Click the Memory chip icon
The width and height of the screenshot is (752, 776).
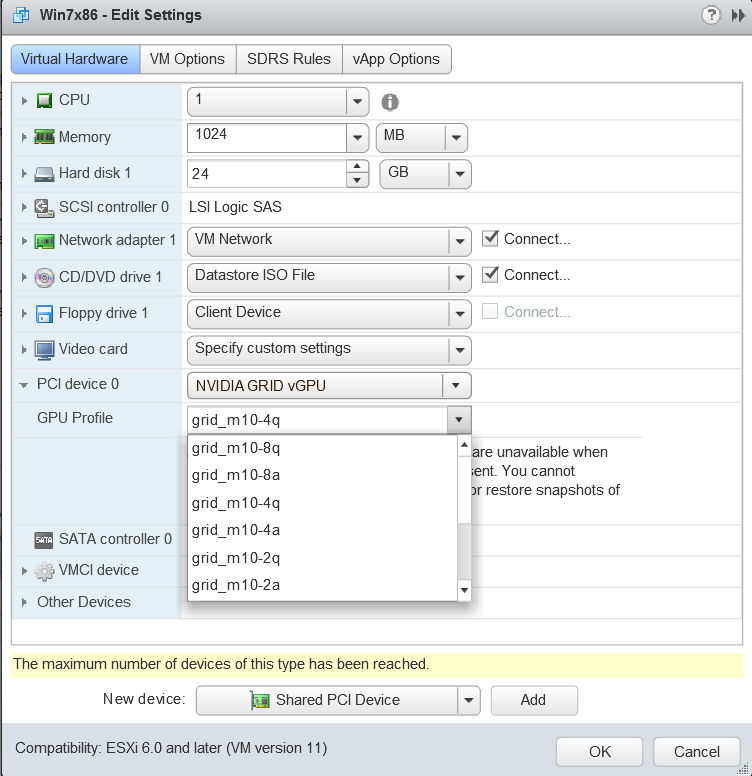pos(45,137)
